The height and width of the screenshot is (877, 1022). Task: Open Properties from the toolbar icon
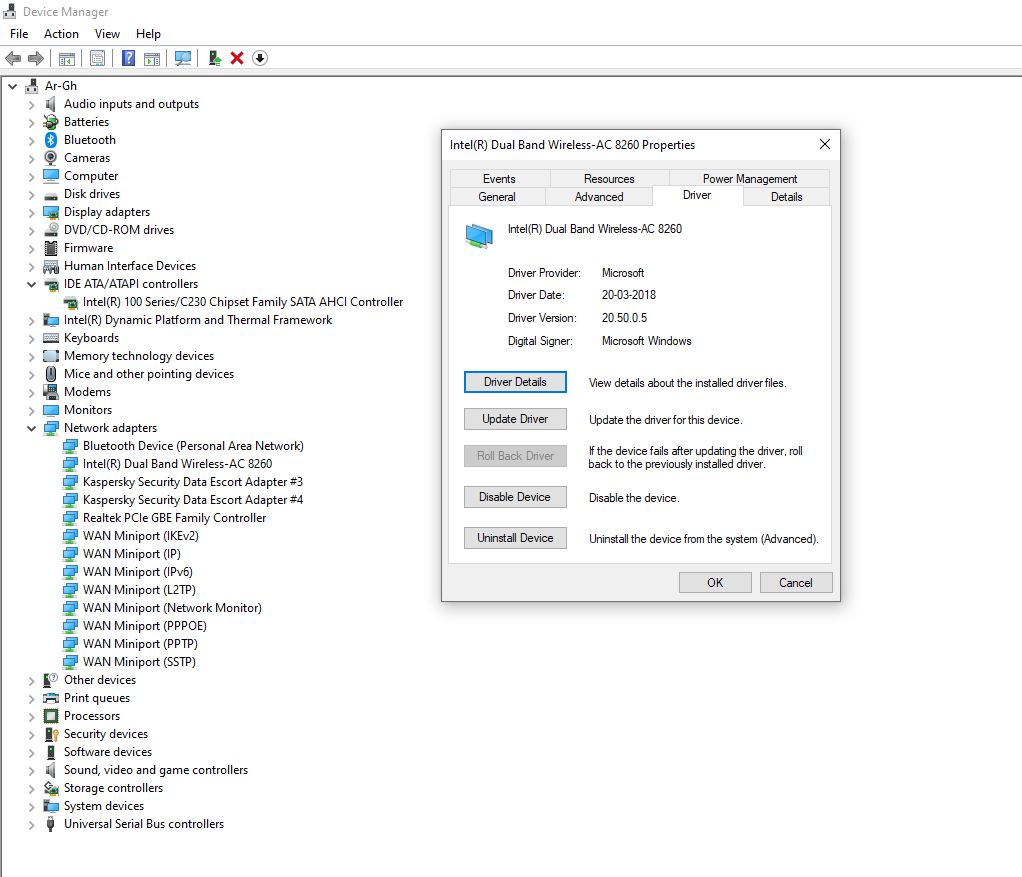(x=98, y=59)
